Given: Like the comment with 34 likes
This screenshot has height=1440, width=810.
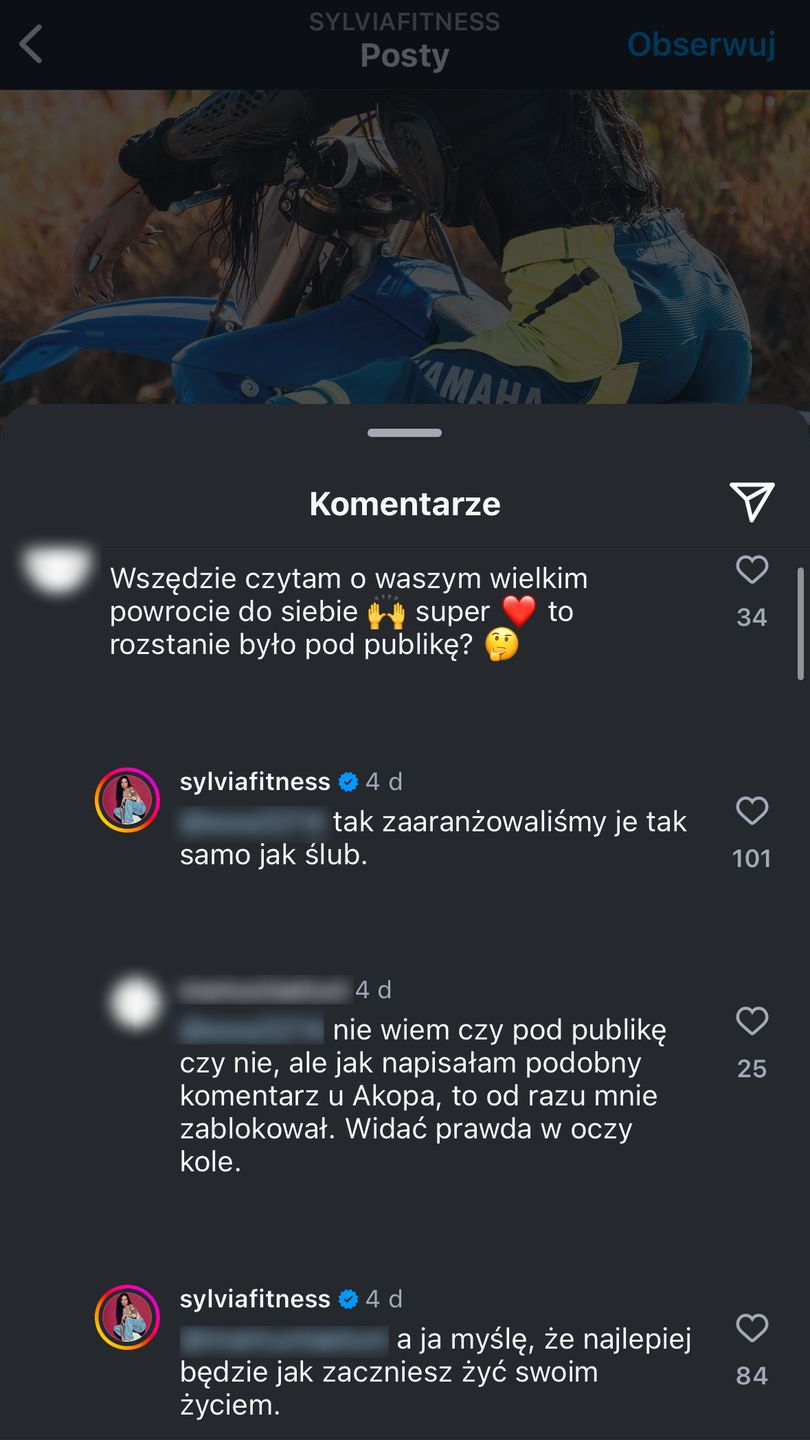Looking at the screenshot, I should [x=751, y=570].
